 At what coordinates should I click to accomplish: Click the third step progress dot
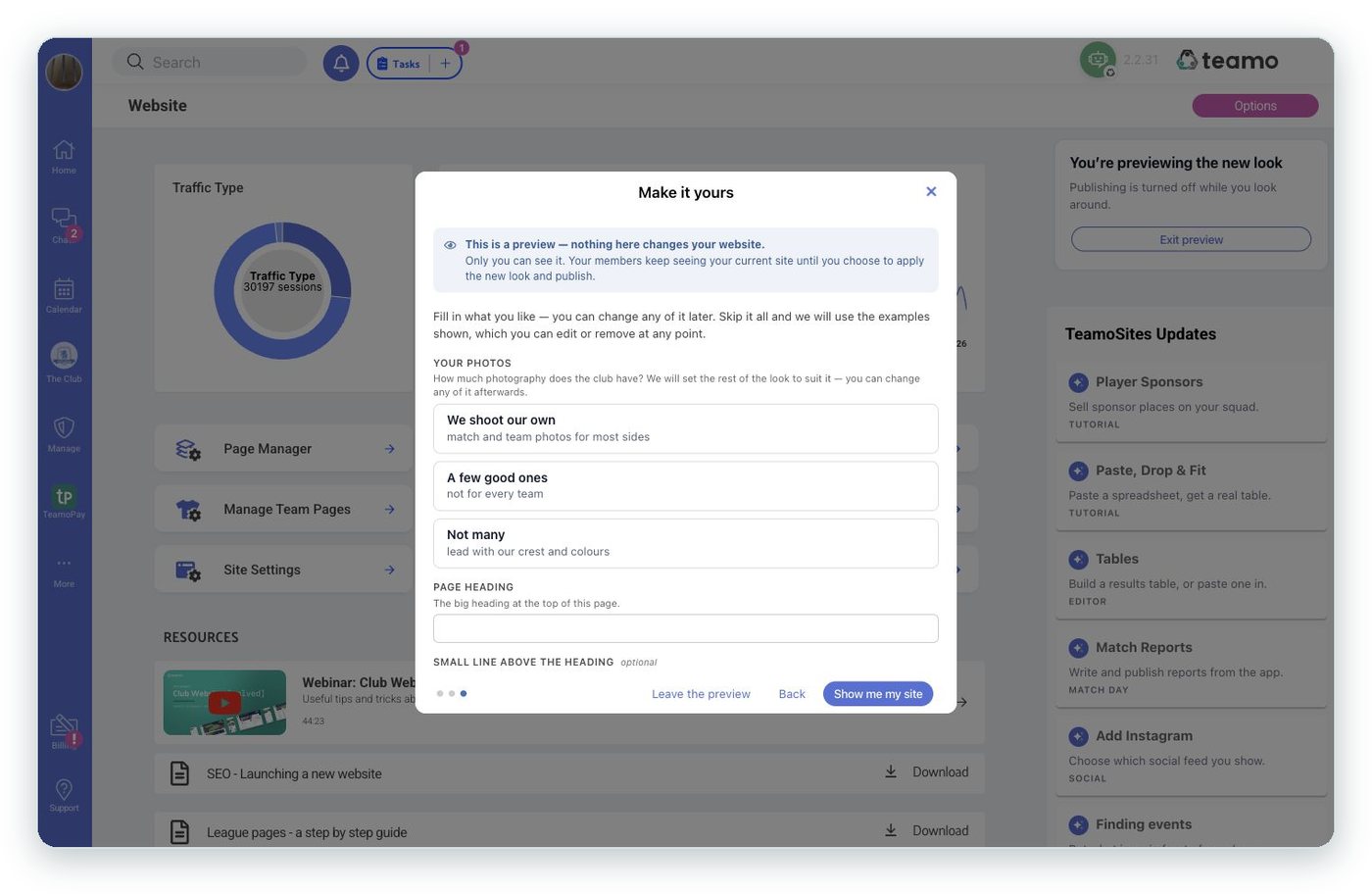(x=464, y=693)
